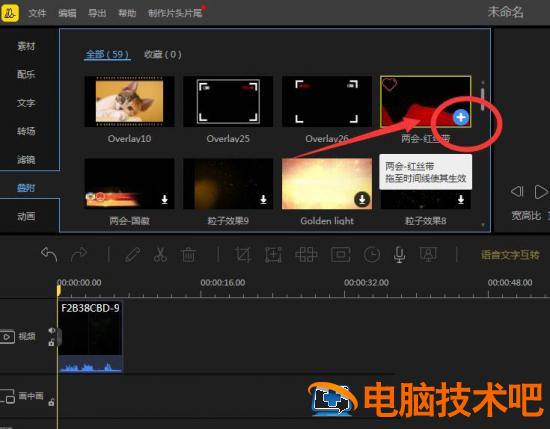Select the 粒子效果9 thumbnail
Viewport: 550px width, 429px height.
coord(228,183)
